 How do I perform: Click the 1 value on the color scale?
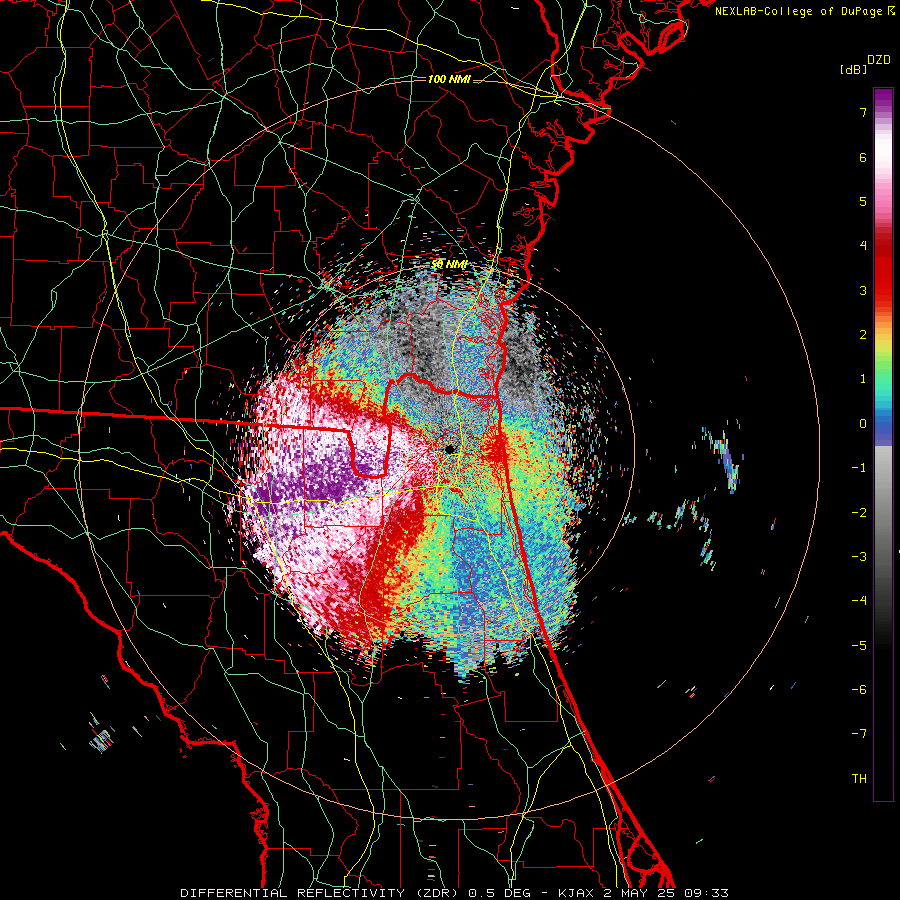[863, 379]
